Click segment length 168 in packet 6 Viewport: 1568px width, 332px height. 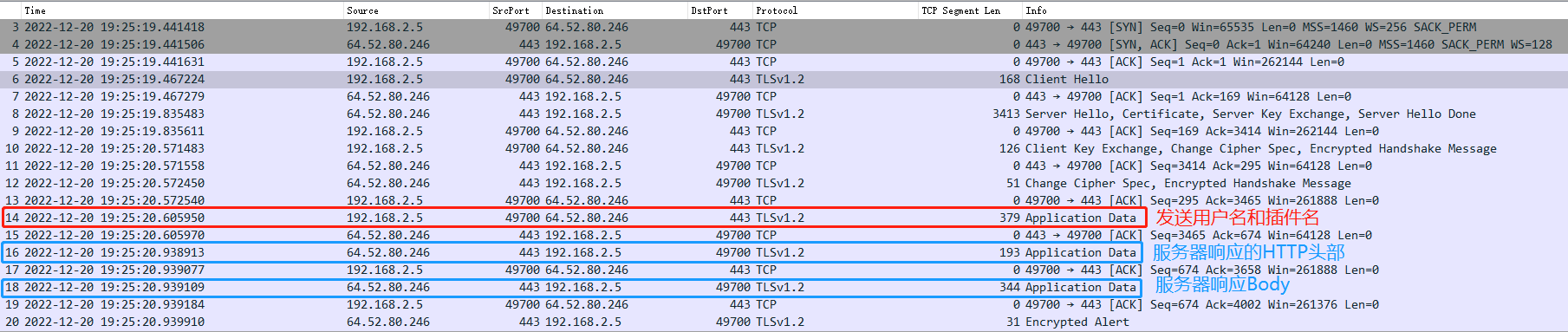point(1010,79)
